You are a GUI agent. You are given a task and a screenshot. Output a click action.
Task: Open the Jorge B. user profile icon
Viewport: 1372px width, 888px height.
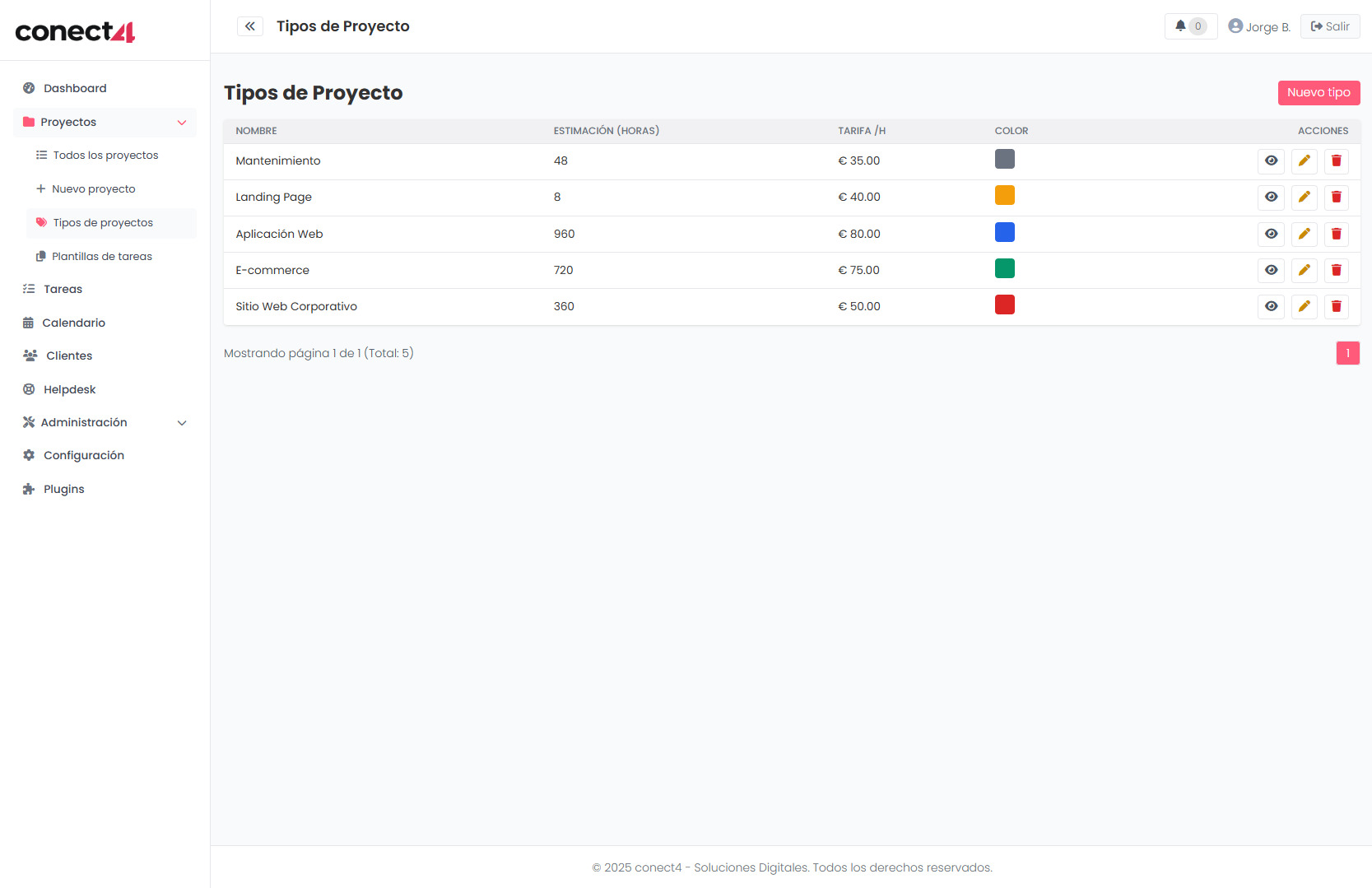[1235, 26]
